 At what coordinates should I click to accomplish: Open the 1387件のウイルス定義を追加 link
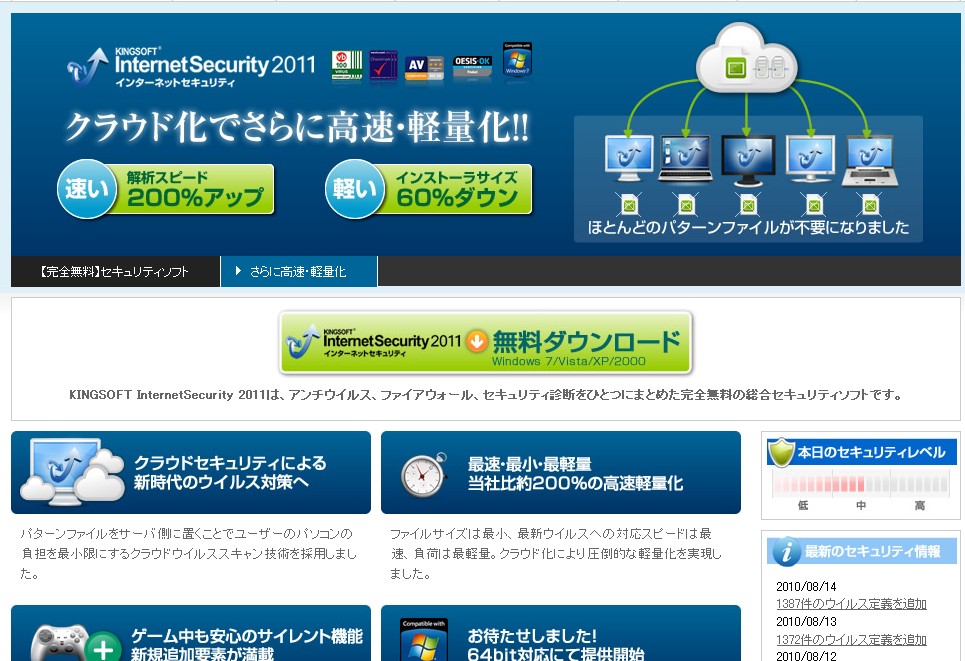tap(851, 604)
